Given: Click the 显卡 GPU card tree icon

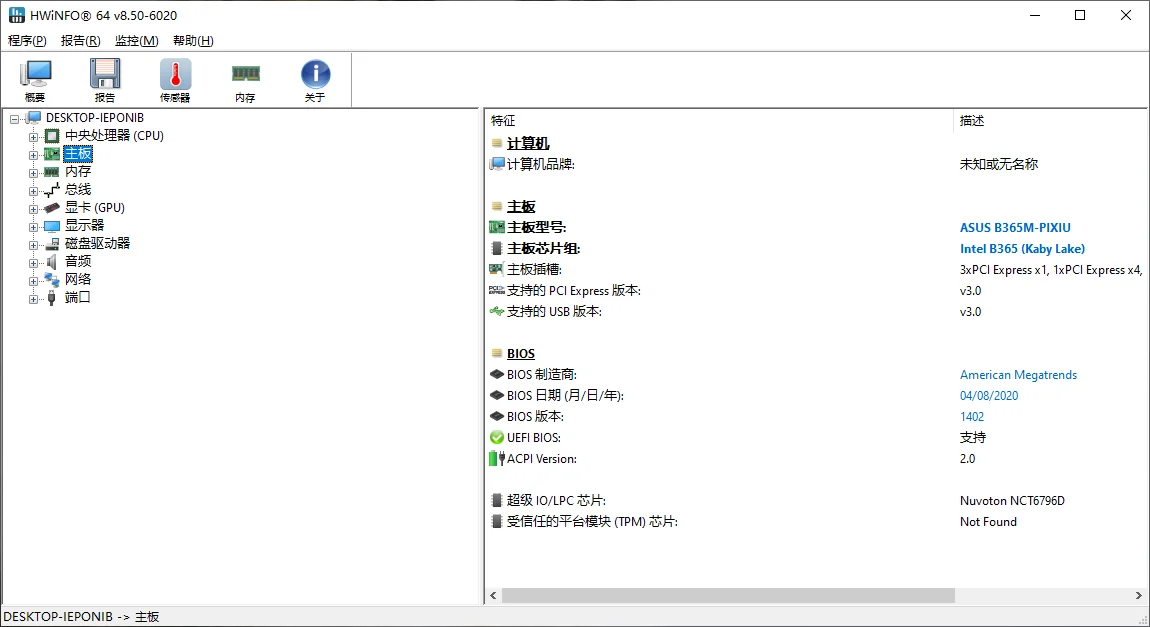Looking at the screenshot, I should pos(52,208).
